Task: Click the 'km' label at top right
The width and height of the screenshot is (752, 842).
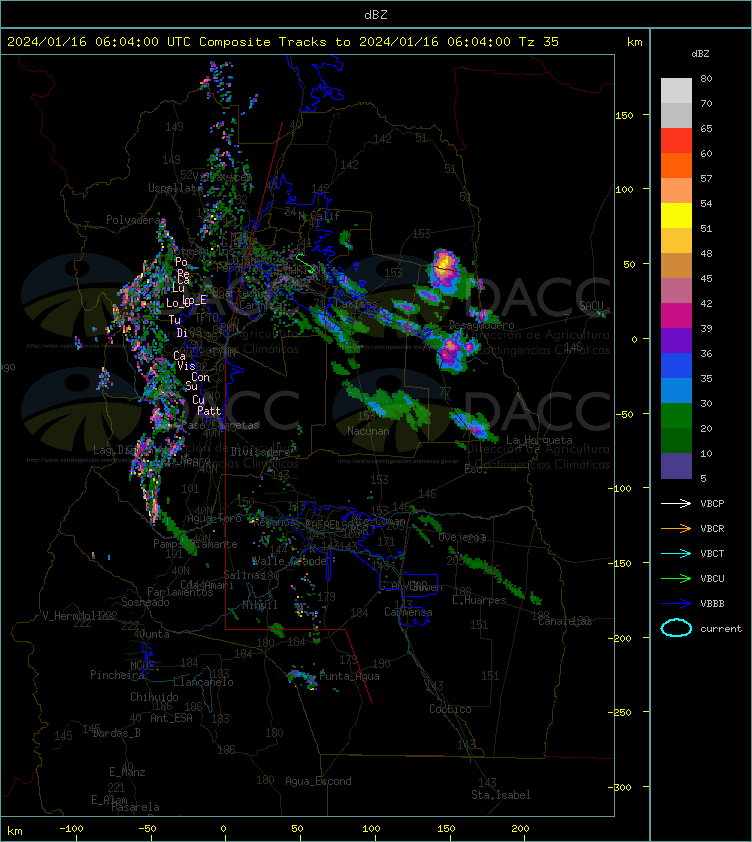Action: point(634,42)
